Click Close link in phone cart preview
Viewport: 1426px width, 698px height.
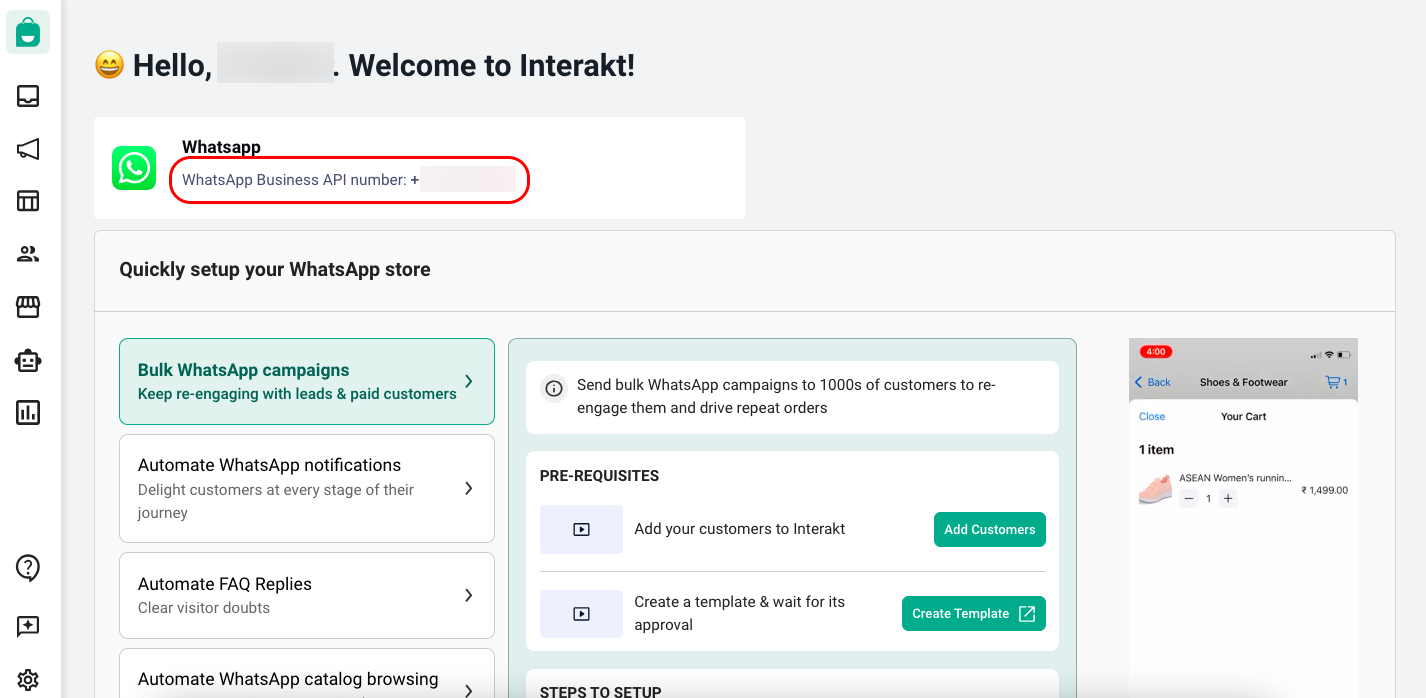[x=1152, y=416]
